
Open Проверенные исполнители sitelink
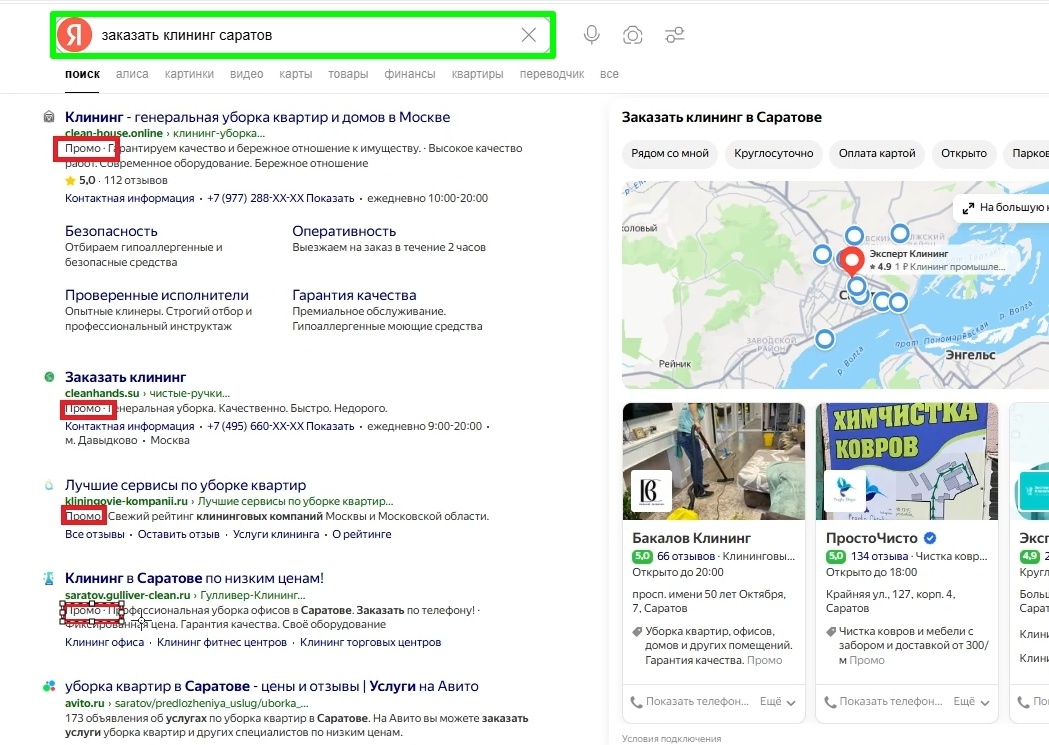pos(157,296)
